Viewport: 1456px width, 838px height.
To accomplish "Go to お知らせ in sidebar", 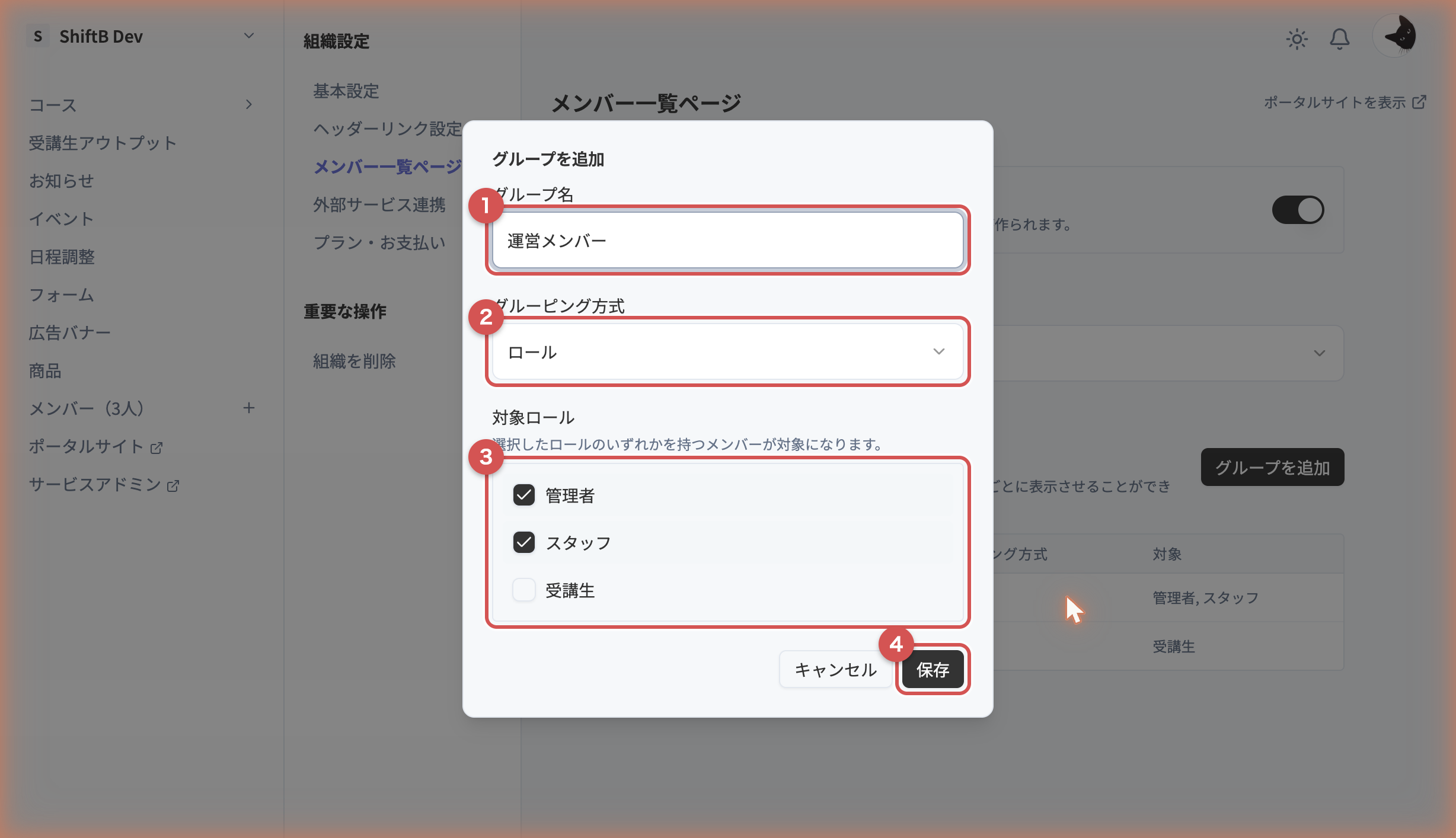I will click(62, 181).
